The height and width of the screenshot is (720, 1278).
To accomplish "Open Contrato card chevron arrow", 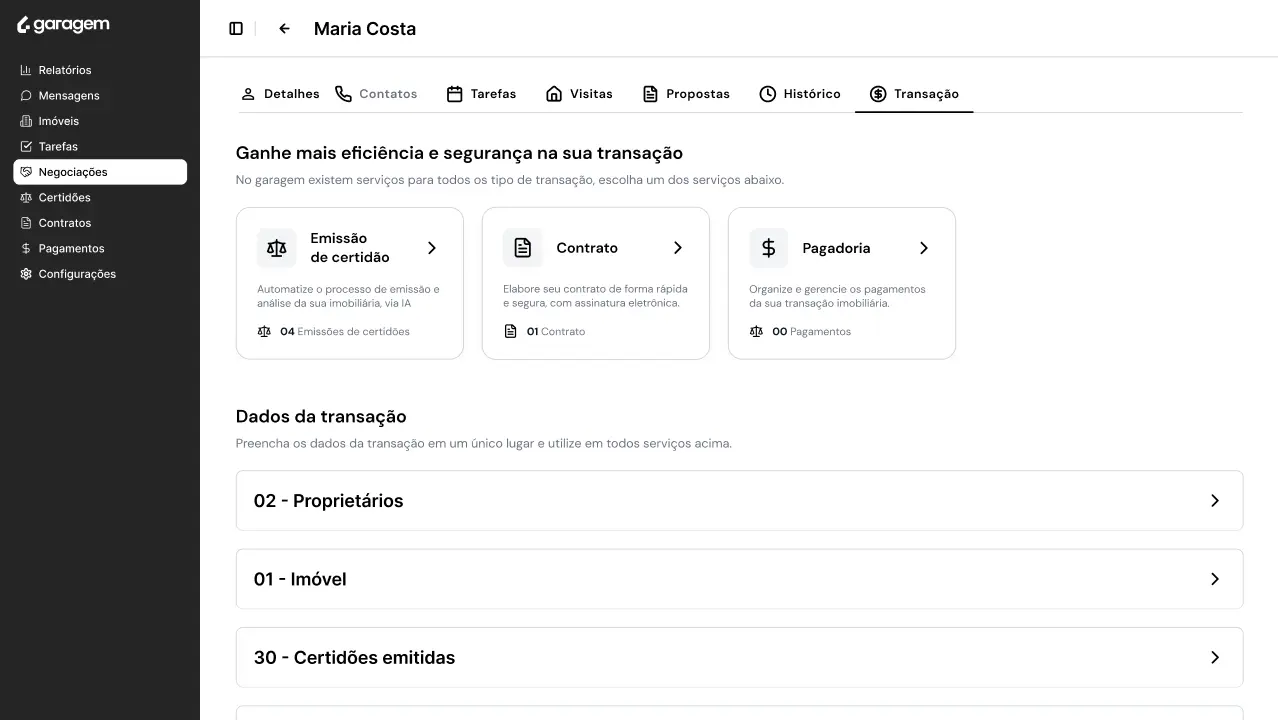I will tap(678, 248).
